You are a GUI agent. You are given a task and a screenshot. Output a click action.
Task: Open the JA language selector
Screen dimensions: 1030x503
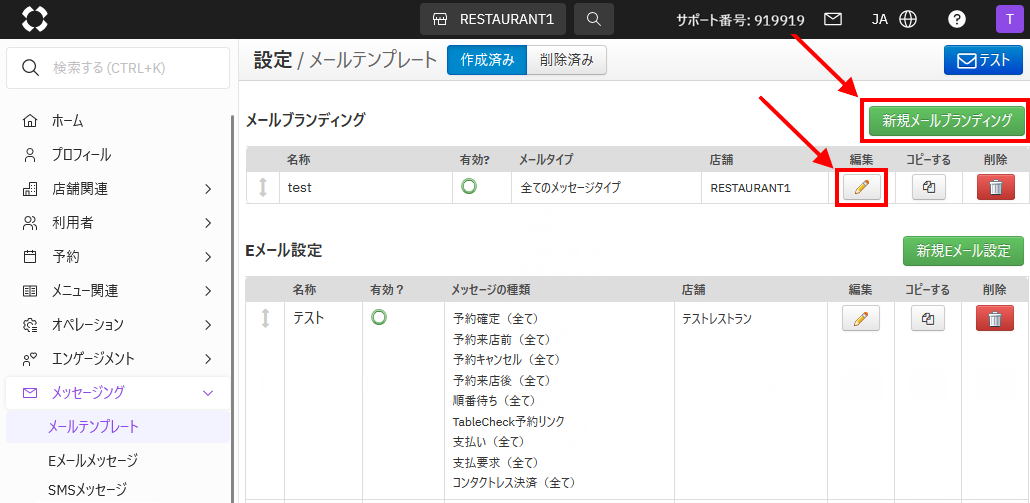[893, 19]
